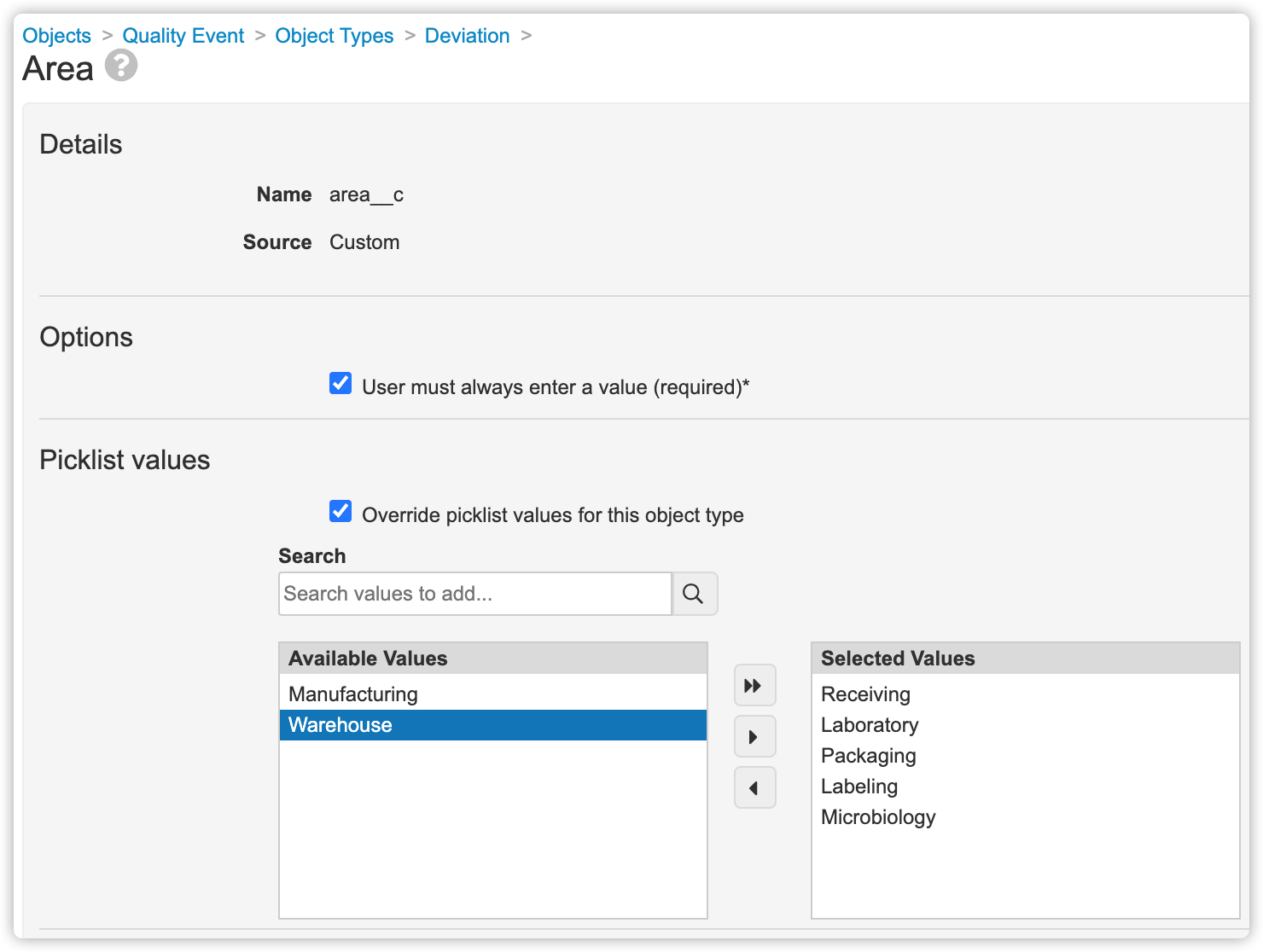This screenshot has width=1263, height=952.
Task: Select Manufacturing in Available Values
Action: coord(353,694)
